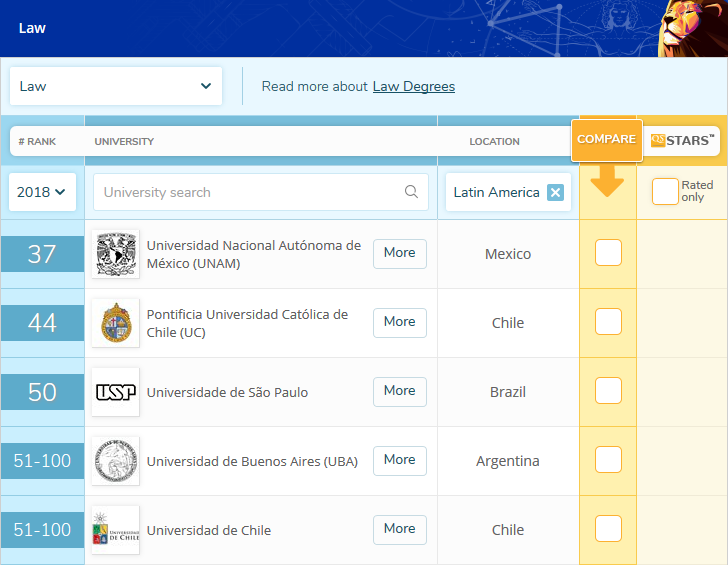Check compare box for Universidad de Buenos Aires

click(608, 460)
